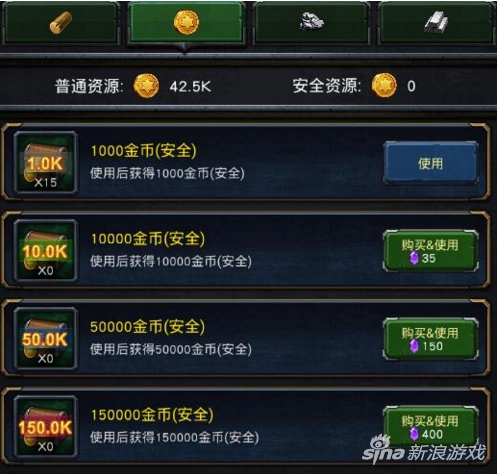Select the gold coin resource tab
Screen dimensions: 497x474
click(186, 23)
